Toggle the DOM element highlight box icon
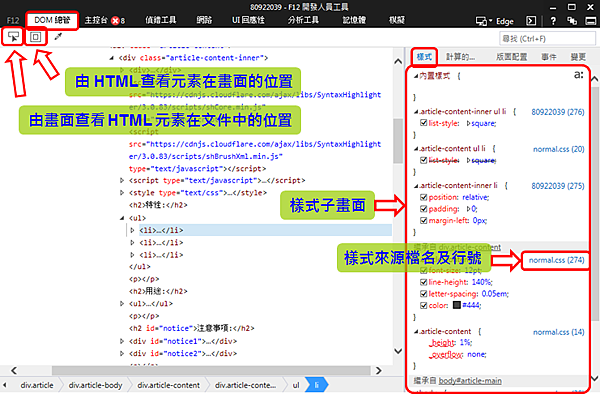The width and height of the screenshot is (600, 394). point(36,37)
